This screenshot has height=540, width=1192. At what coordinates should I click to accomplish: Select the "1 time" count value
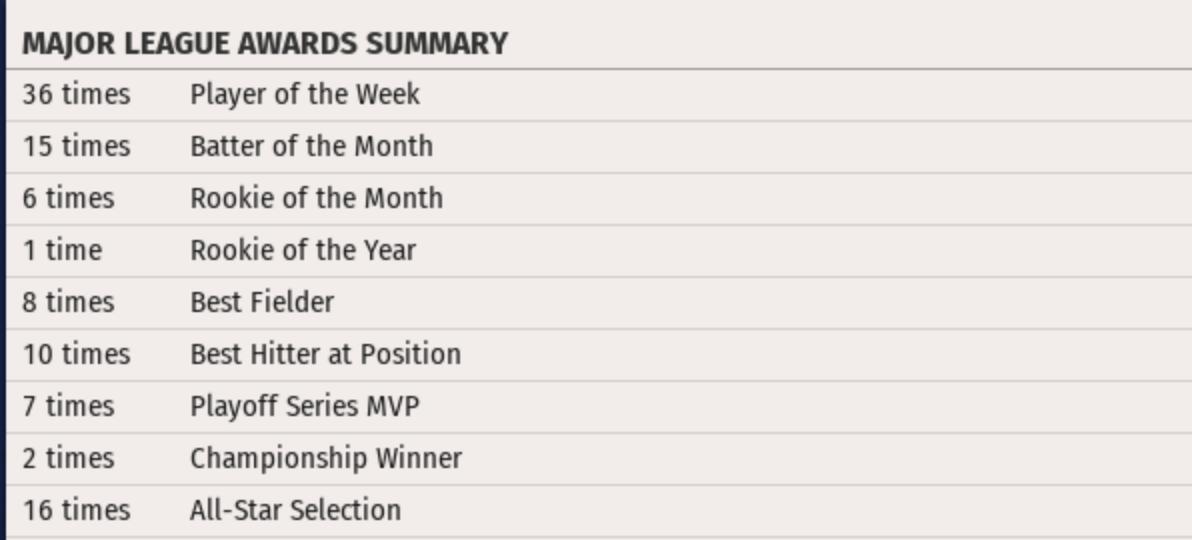62,250
